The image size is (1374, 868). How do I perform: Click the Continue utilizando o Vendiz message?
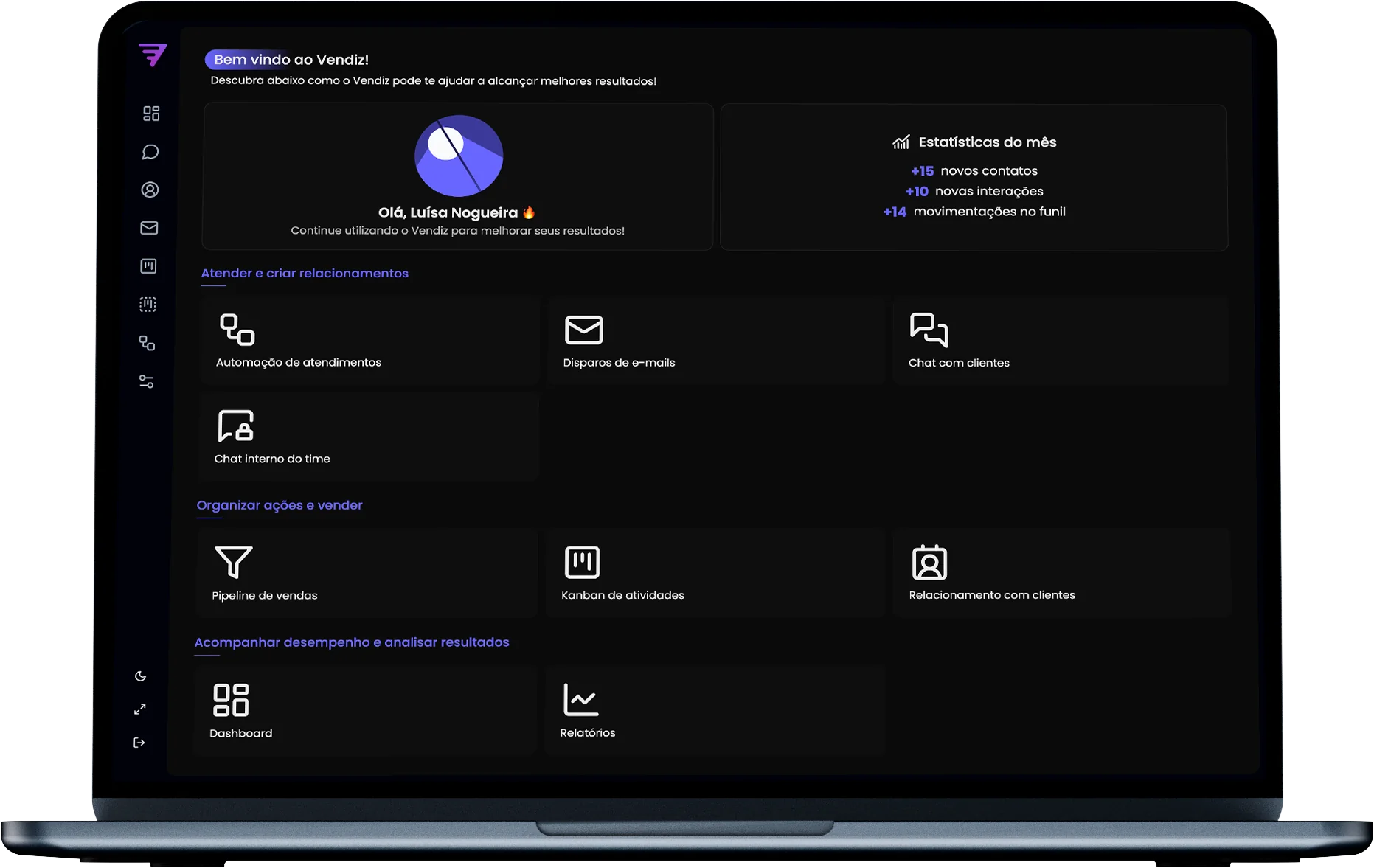pos(458,231)
